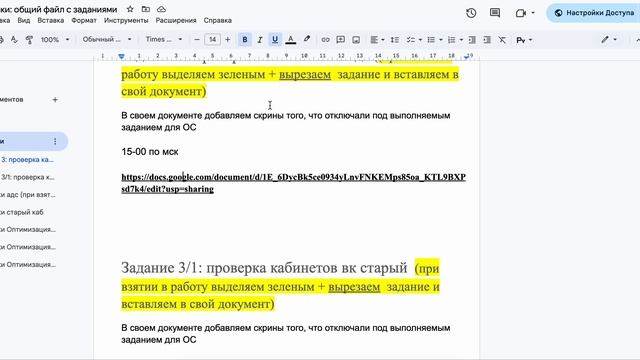Image resolution: width=640 pixels, height=360 pixels.
Task: Insert a link via toolbar
Action: click(x=325, y=40)
